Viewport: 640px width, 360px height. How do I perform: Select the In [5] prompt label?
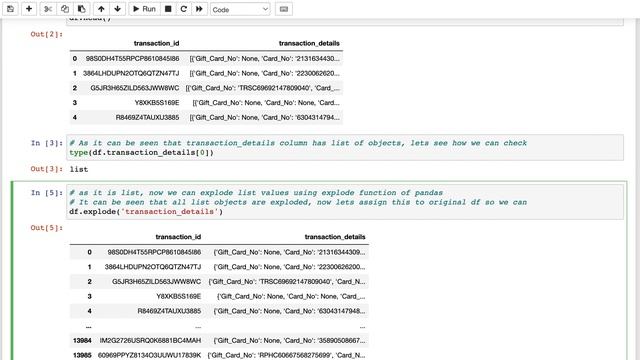tap(47, 192)
